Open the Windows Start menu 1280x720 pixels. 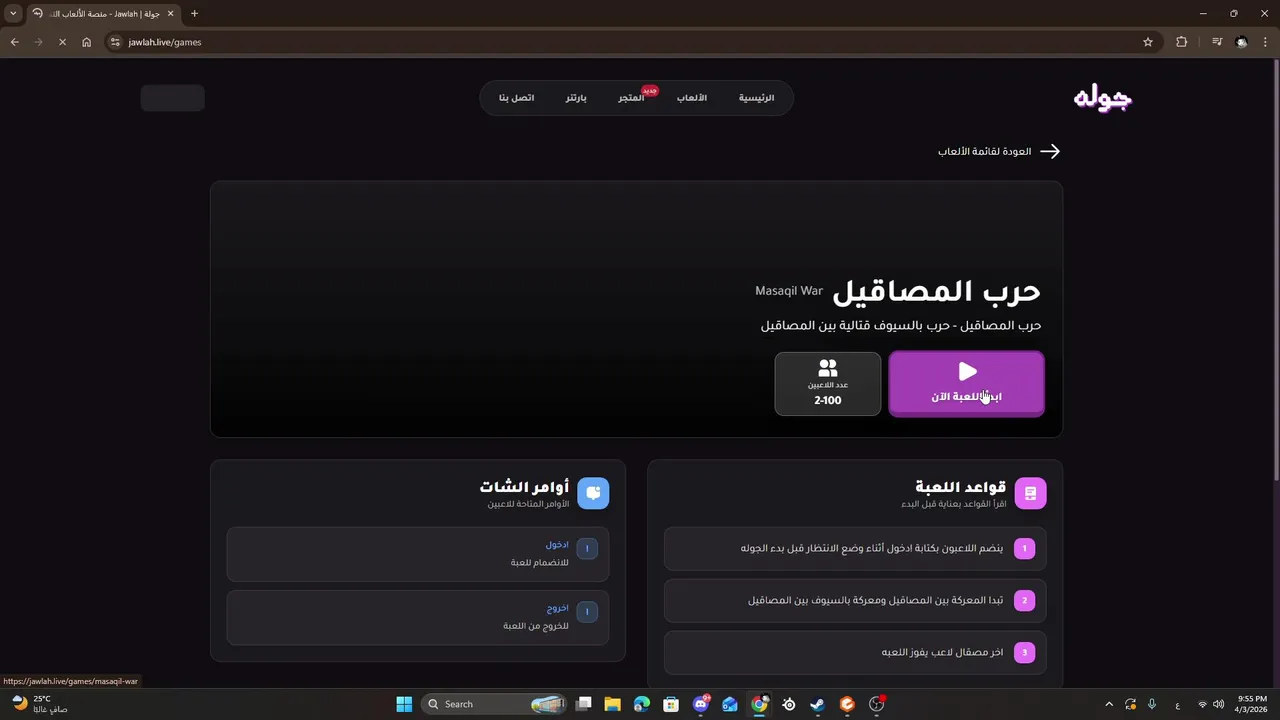click(x=404, y=704)
